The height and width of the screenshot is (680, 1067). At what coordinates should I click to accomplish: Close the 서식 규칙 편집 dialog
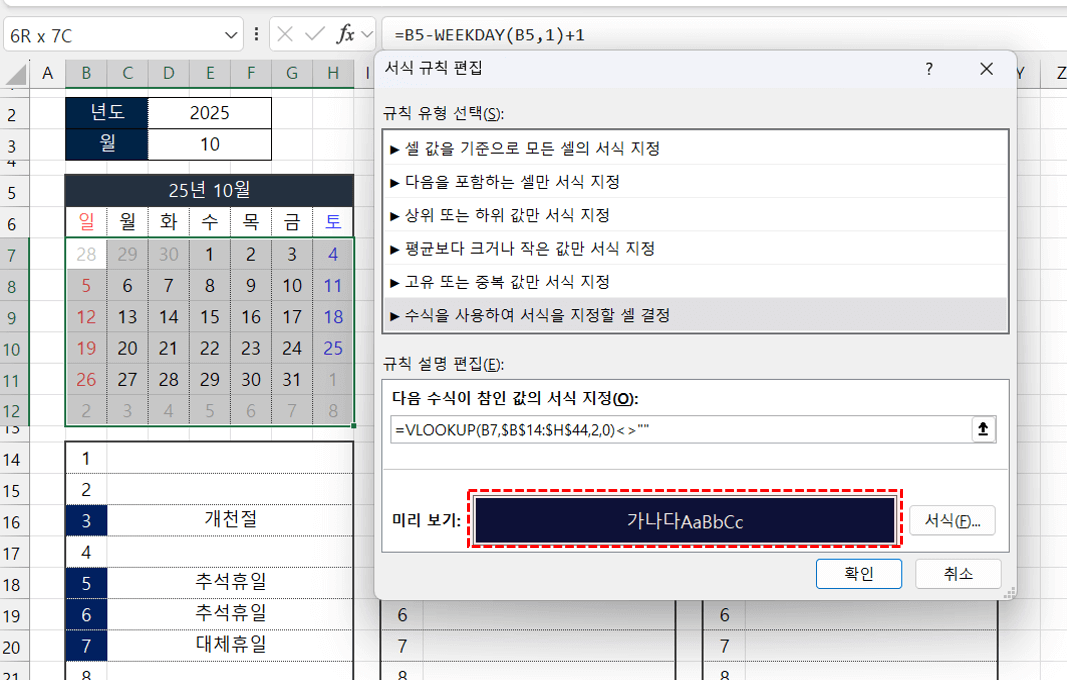pyautogui.click(x=986, y=69)
